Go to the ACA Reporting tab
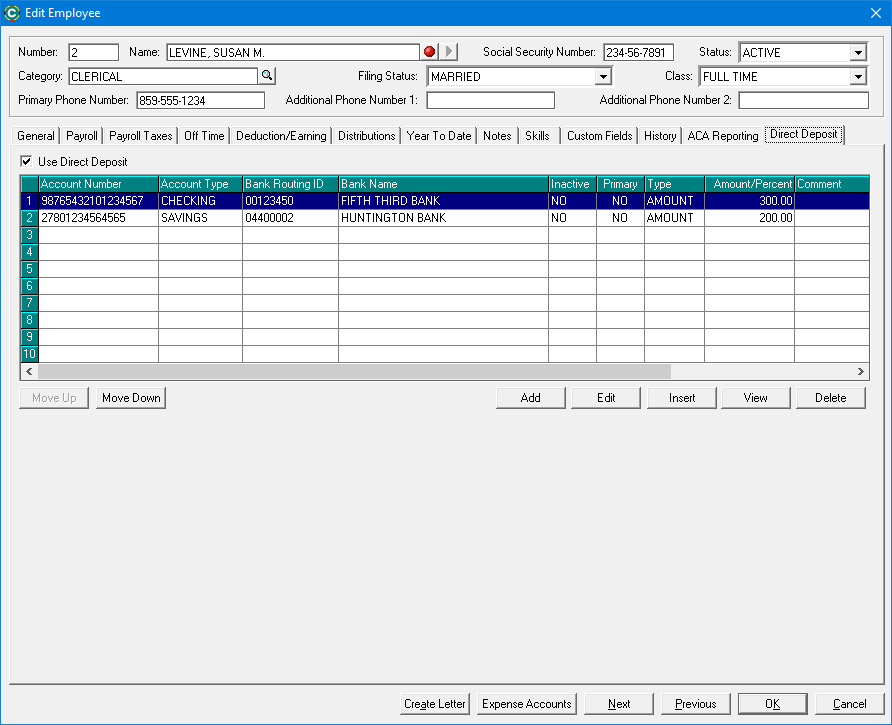 [722, 136]
